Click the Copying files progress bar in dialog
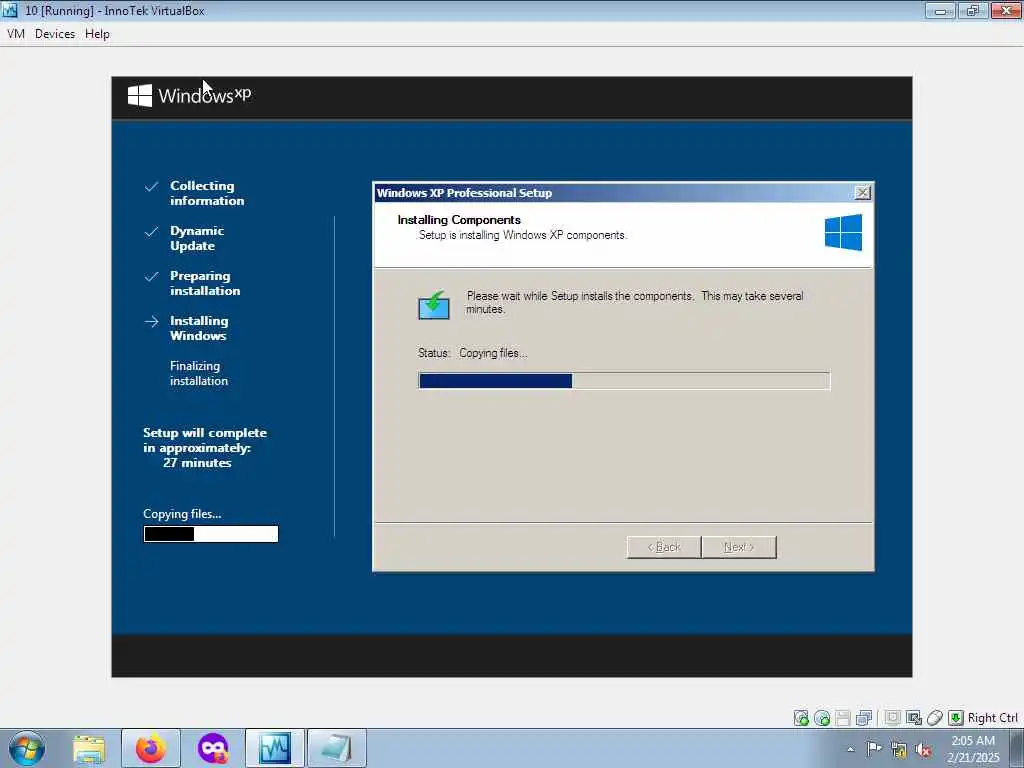 [x=624, y=381]
